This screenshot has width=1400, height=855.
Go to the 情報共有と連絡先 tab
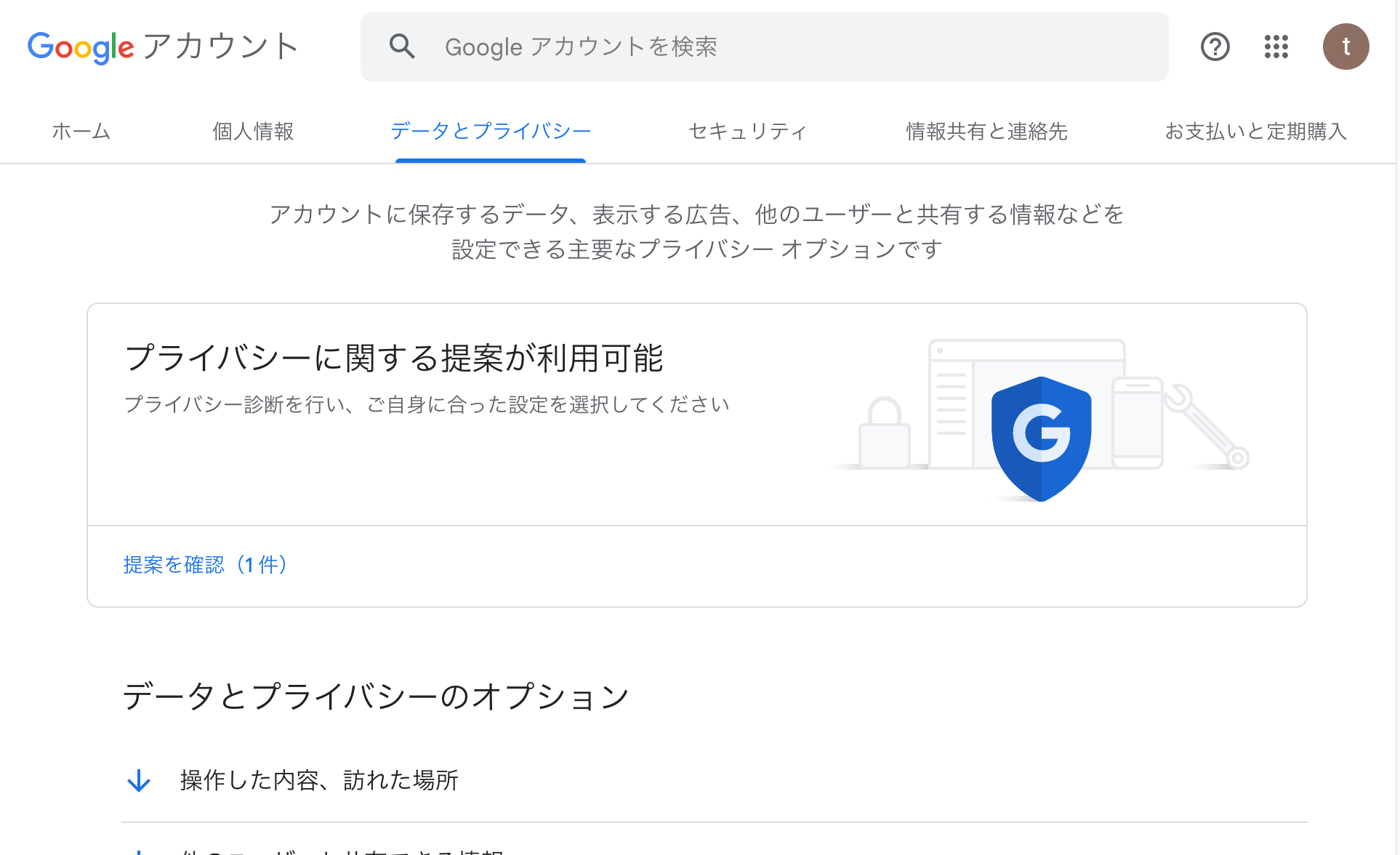click(986, 131)
